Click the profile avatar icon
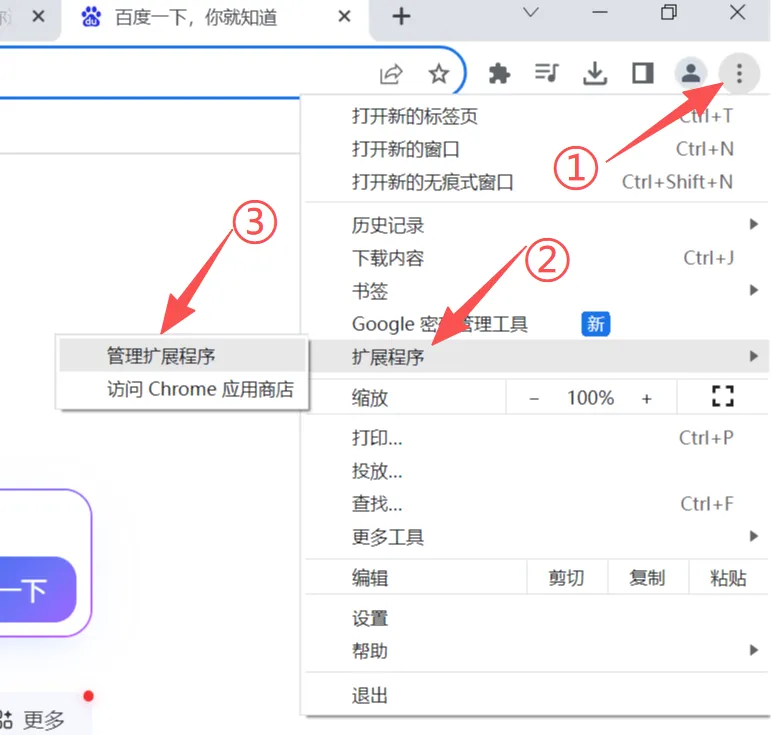The width and height of the screenshot is (771, 735). (690, 74)
